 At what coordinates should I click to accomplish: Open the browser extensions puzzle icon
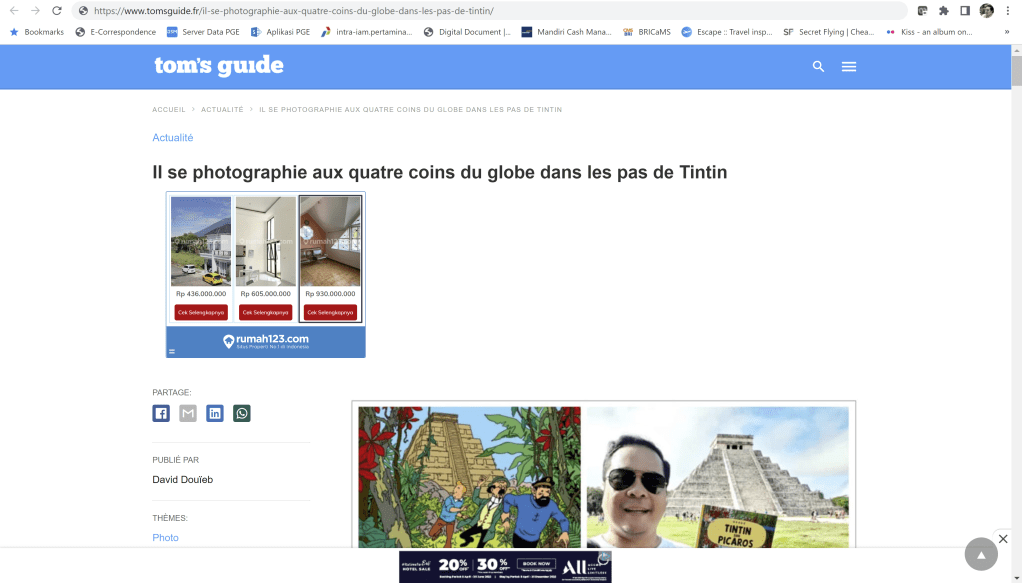coord(943,11)
